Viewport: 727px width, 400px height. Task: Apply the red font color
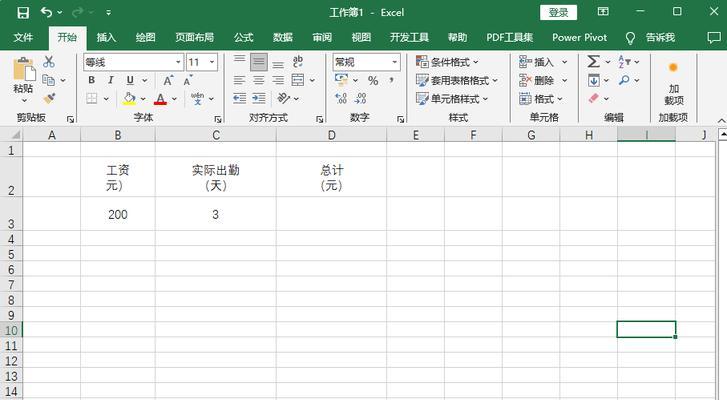(160, 98)
